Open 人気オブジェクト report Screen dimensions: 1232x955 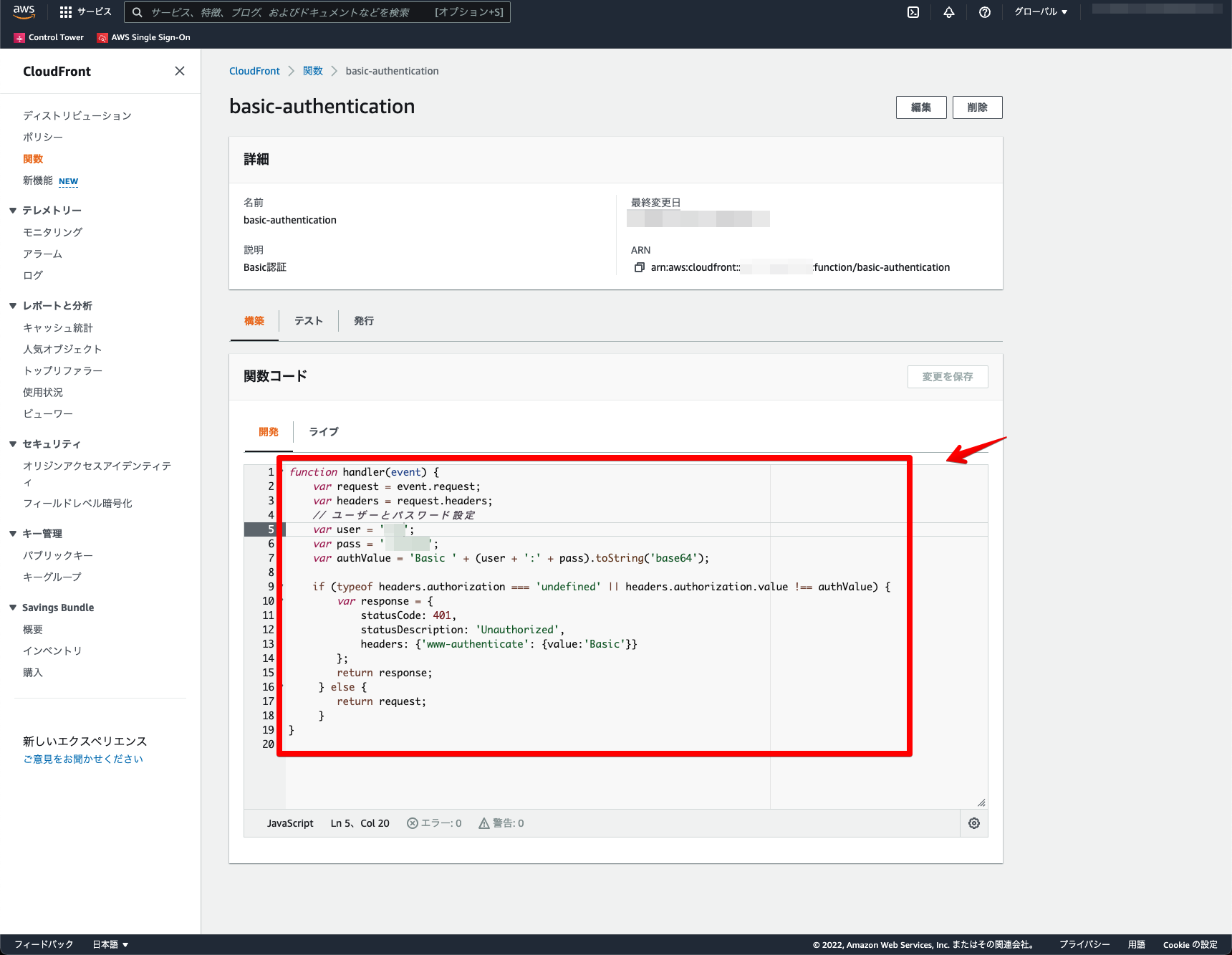coord(62,349)
